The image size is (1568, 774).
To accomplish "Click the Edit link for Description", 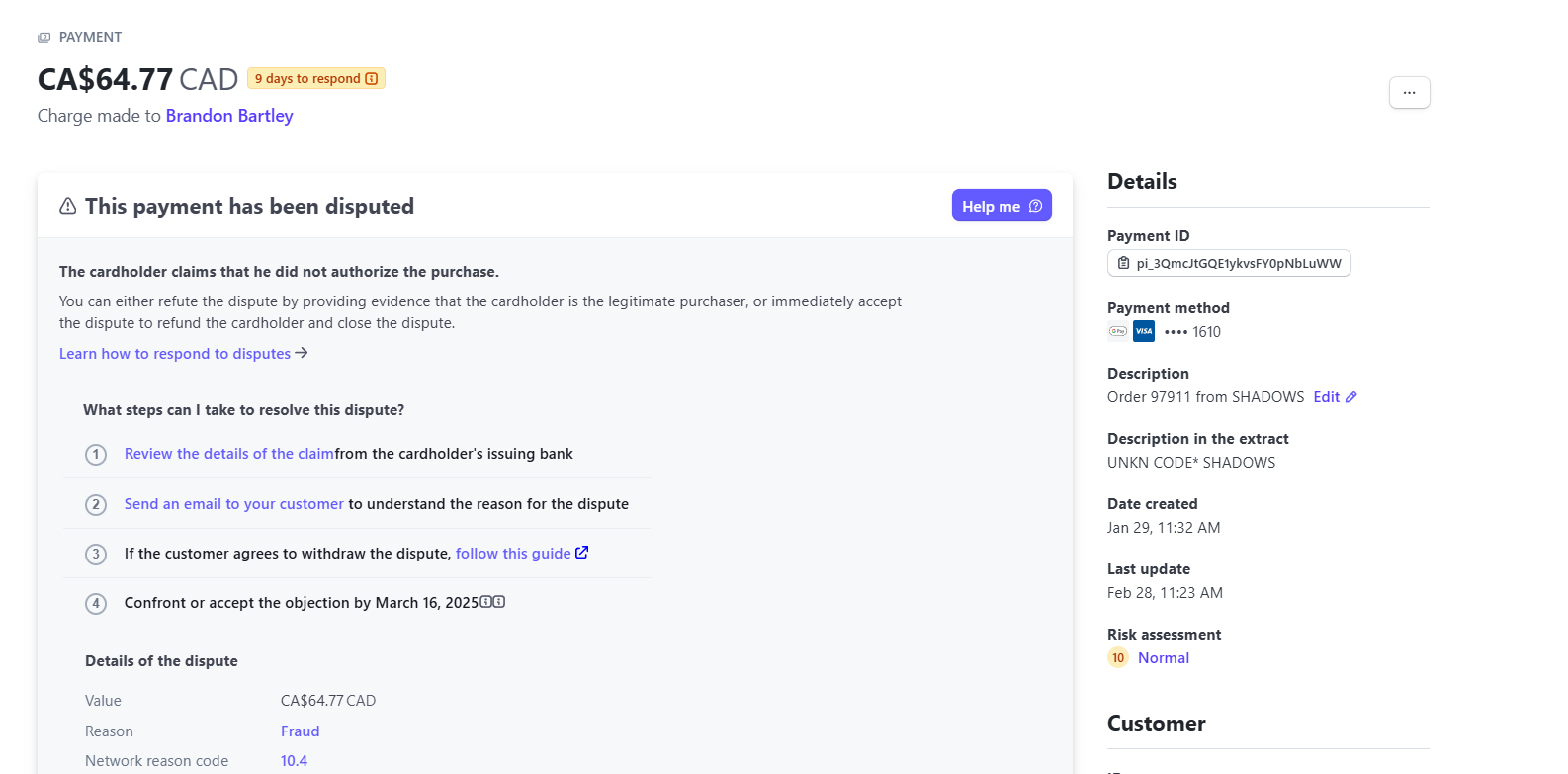I will coord(1327,397).
